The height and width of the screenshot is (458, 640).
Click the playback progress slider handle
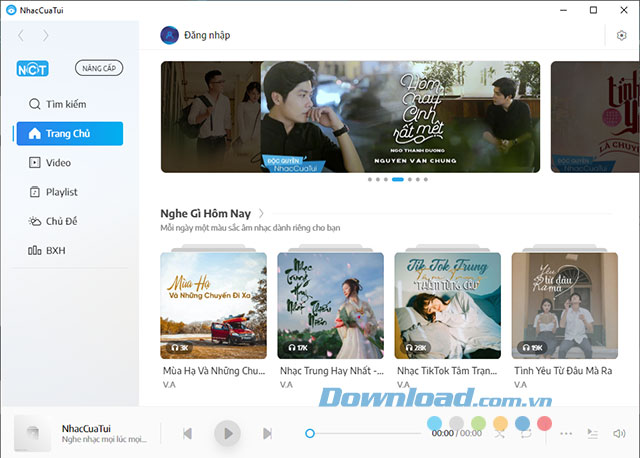310,433
